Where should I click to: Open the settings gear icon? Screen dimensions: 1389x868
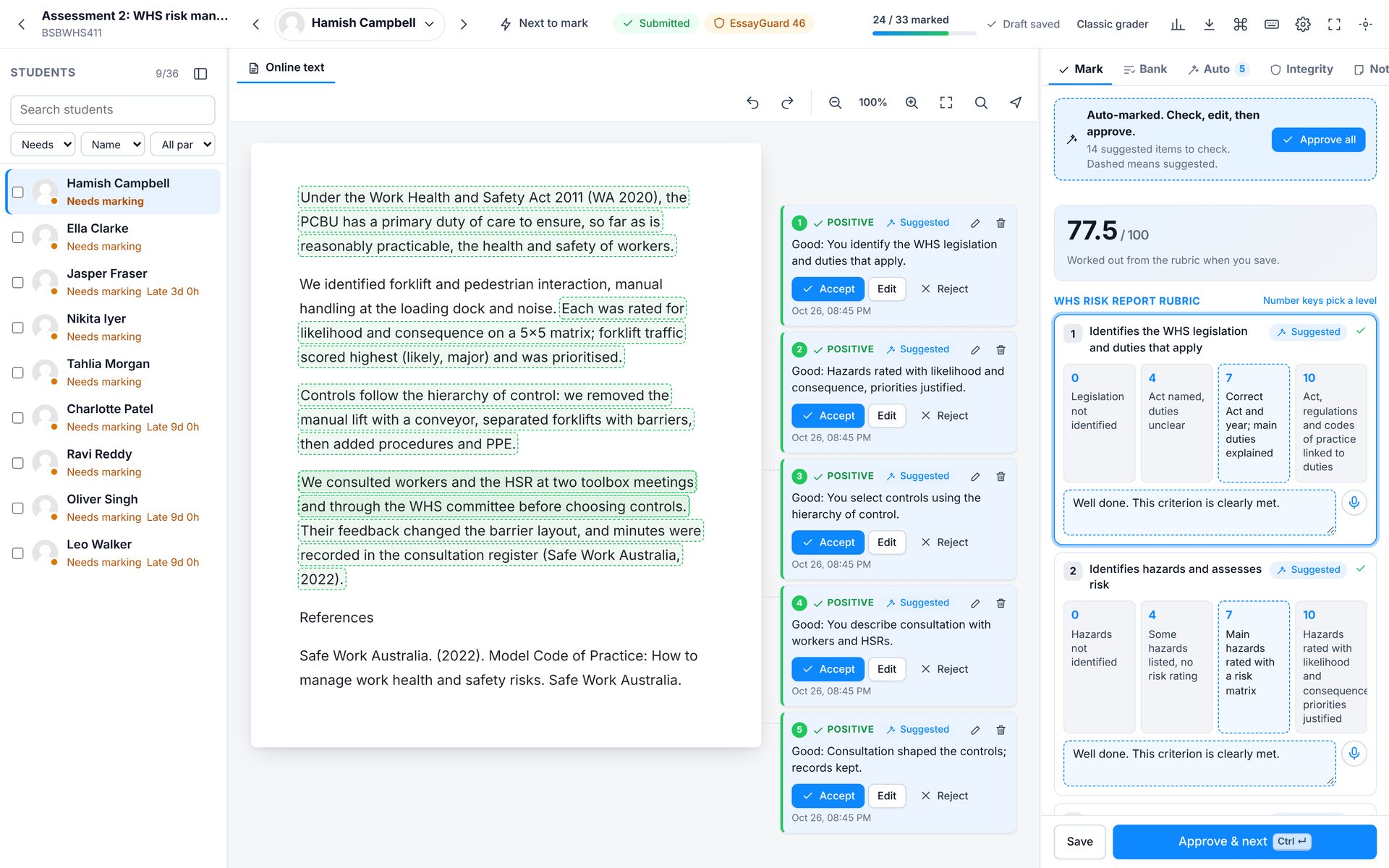[1303, 24]
